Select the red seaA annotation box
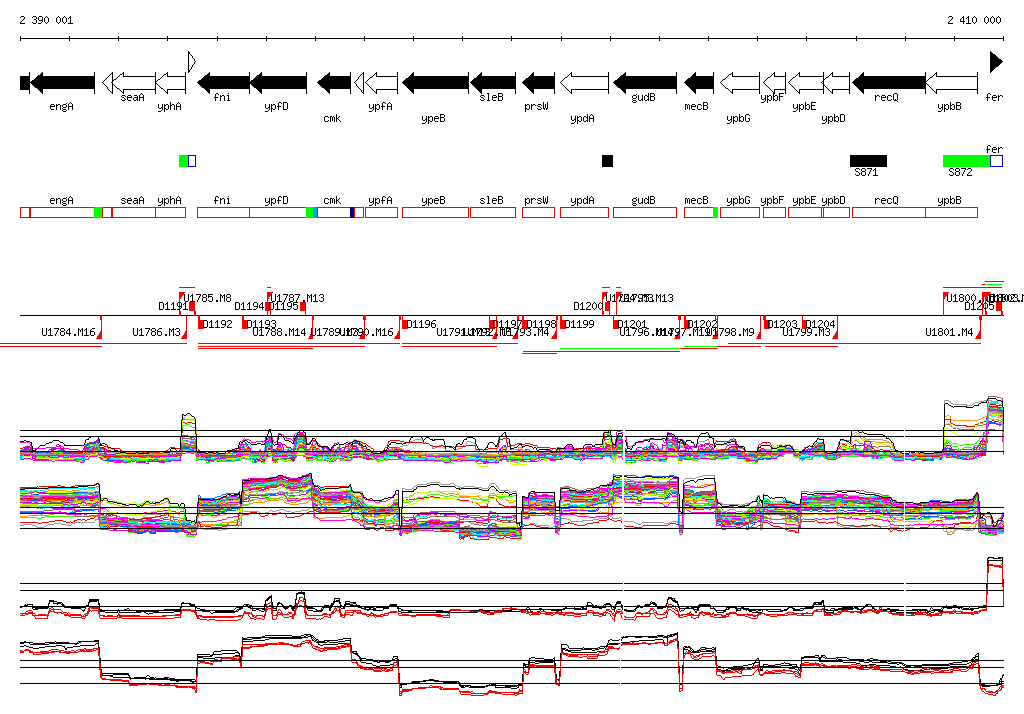Image resolution: width=1024 pixels, height=714 pixels. 134,212
